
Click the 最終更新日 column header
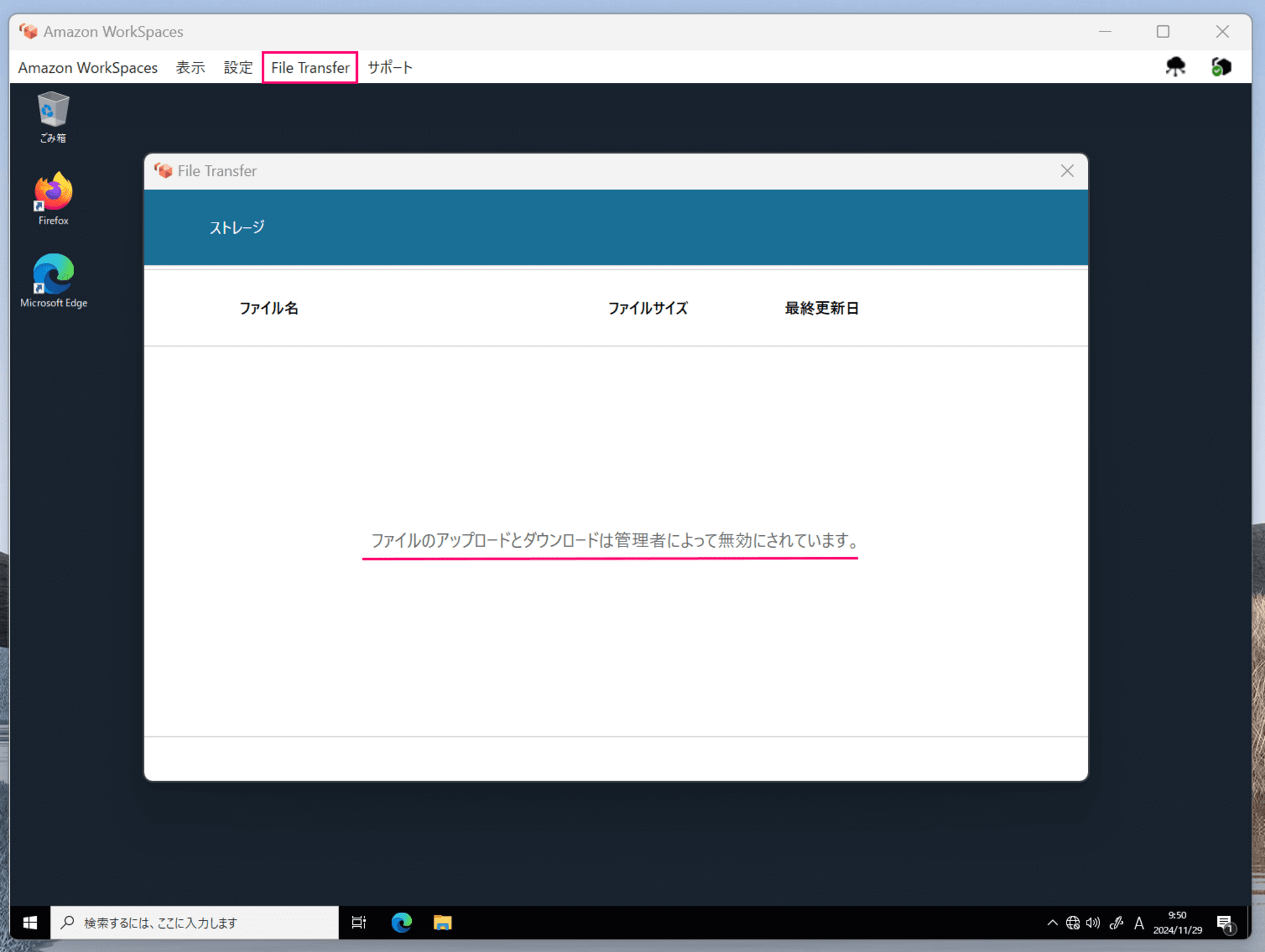tap(822, 308)
